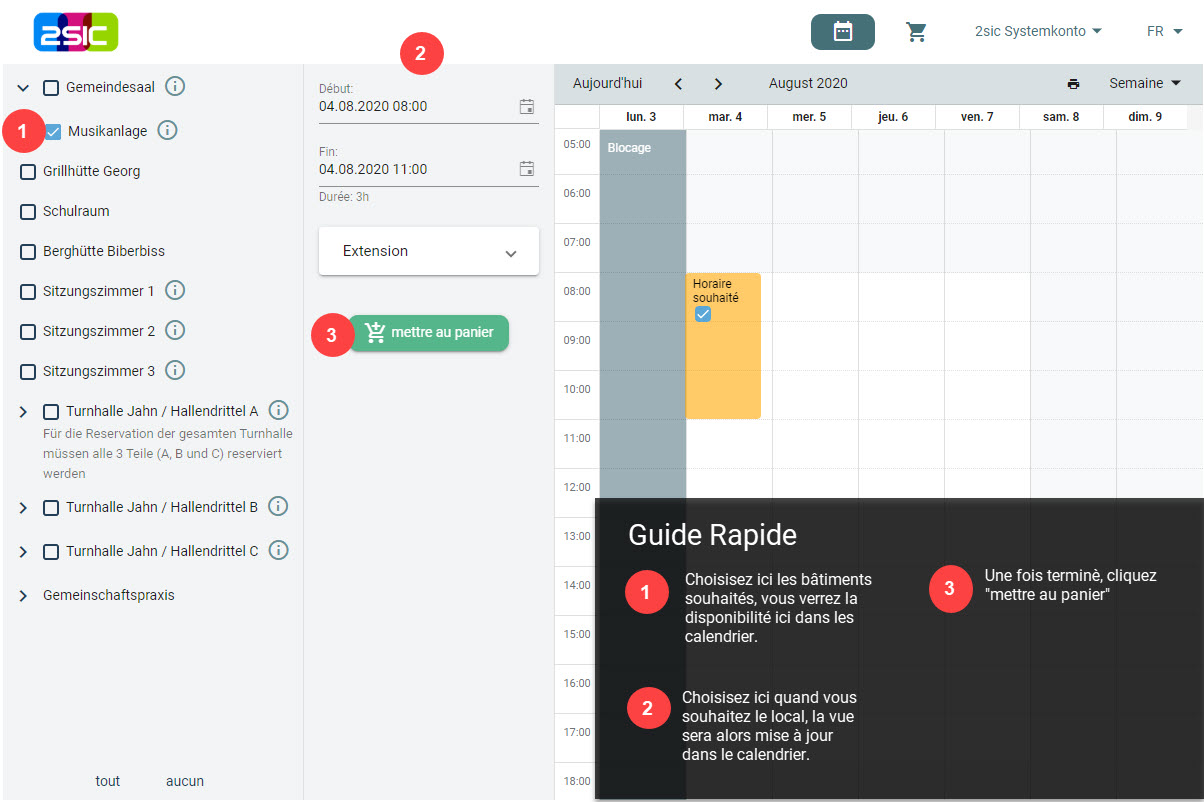
Task: Show info for Gemeindesaal
Action: point(175,87)
